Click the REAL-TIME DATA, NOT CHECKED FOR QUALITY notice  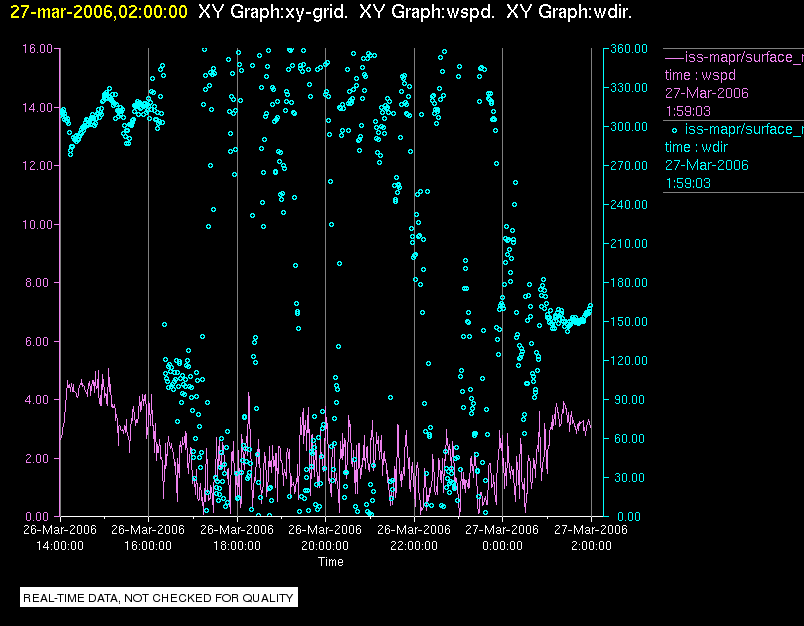click(x=158, y=597)
